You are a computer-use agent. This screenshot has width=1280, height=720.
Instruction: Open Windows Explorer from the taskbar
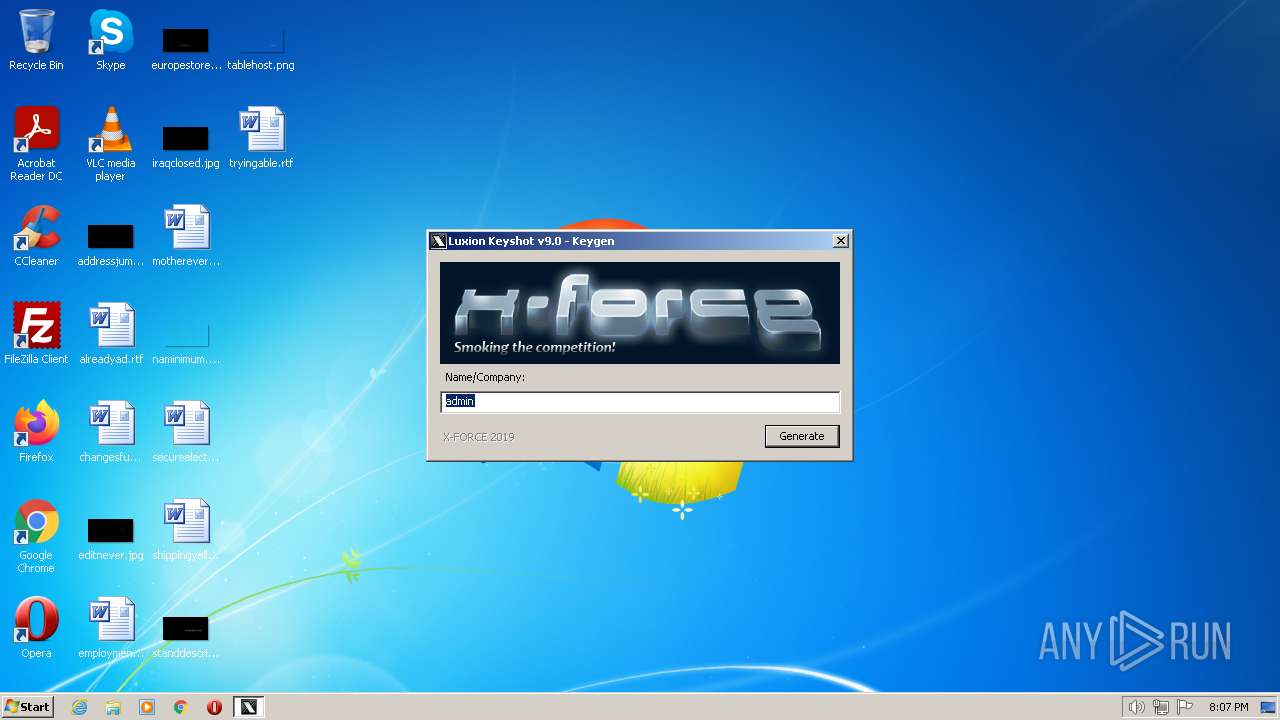[113, 707]
